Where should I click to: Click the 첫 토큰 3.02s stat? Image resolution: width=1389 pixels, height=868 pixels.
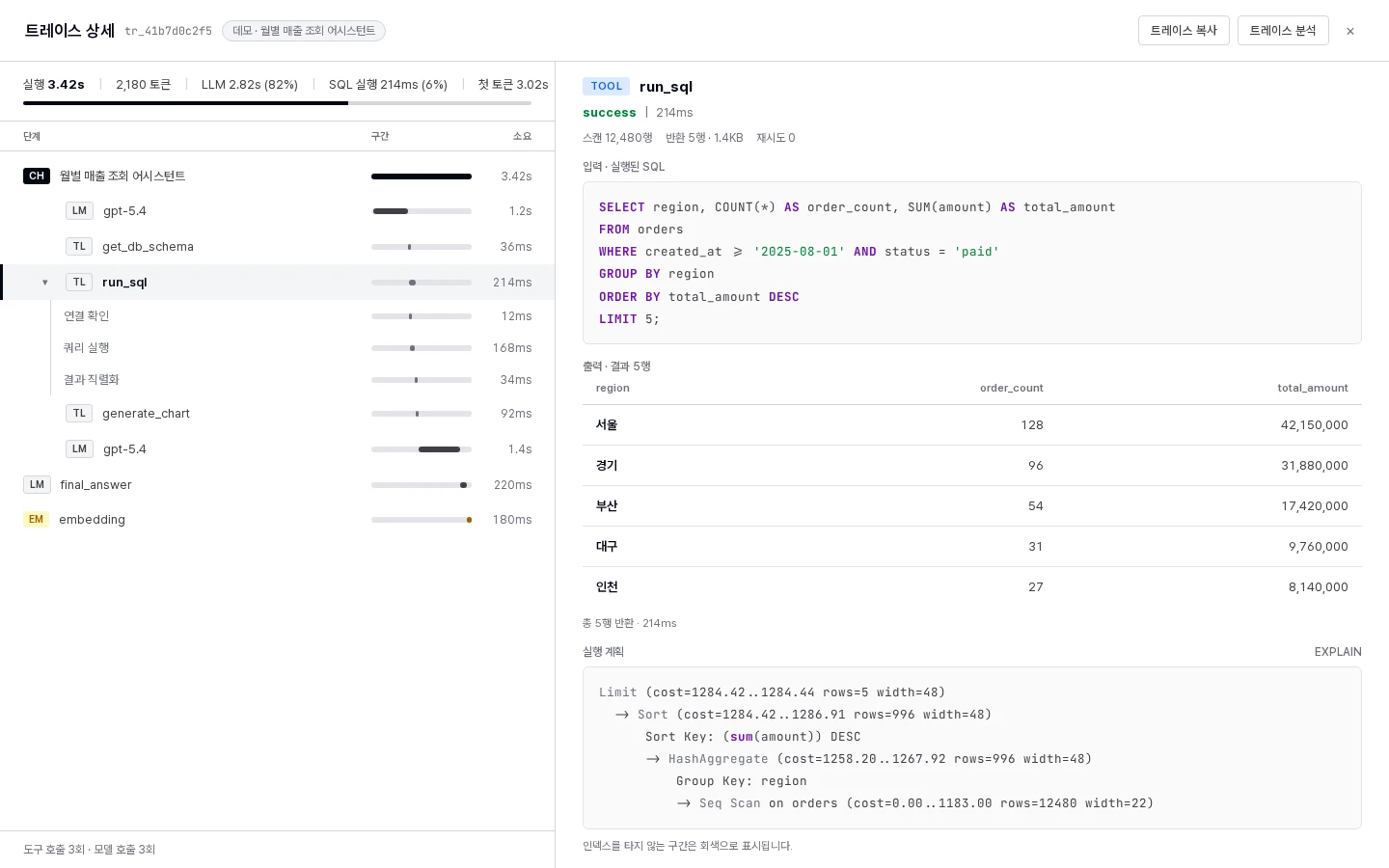[x=513, y=85]
